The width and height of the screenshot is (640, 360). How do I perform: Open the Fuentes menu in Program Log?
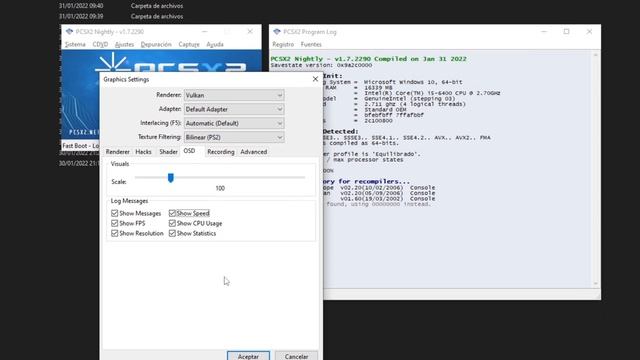point(311,44)
